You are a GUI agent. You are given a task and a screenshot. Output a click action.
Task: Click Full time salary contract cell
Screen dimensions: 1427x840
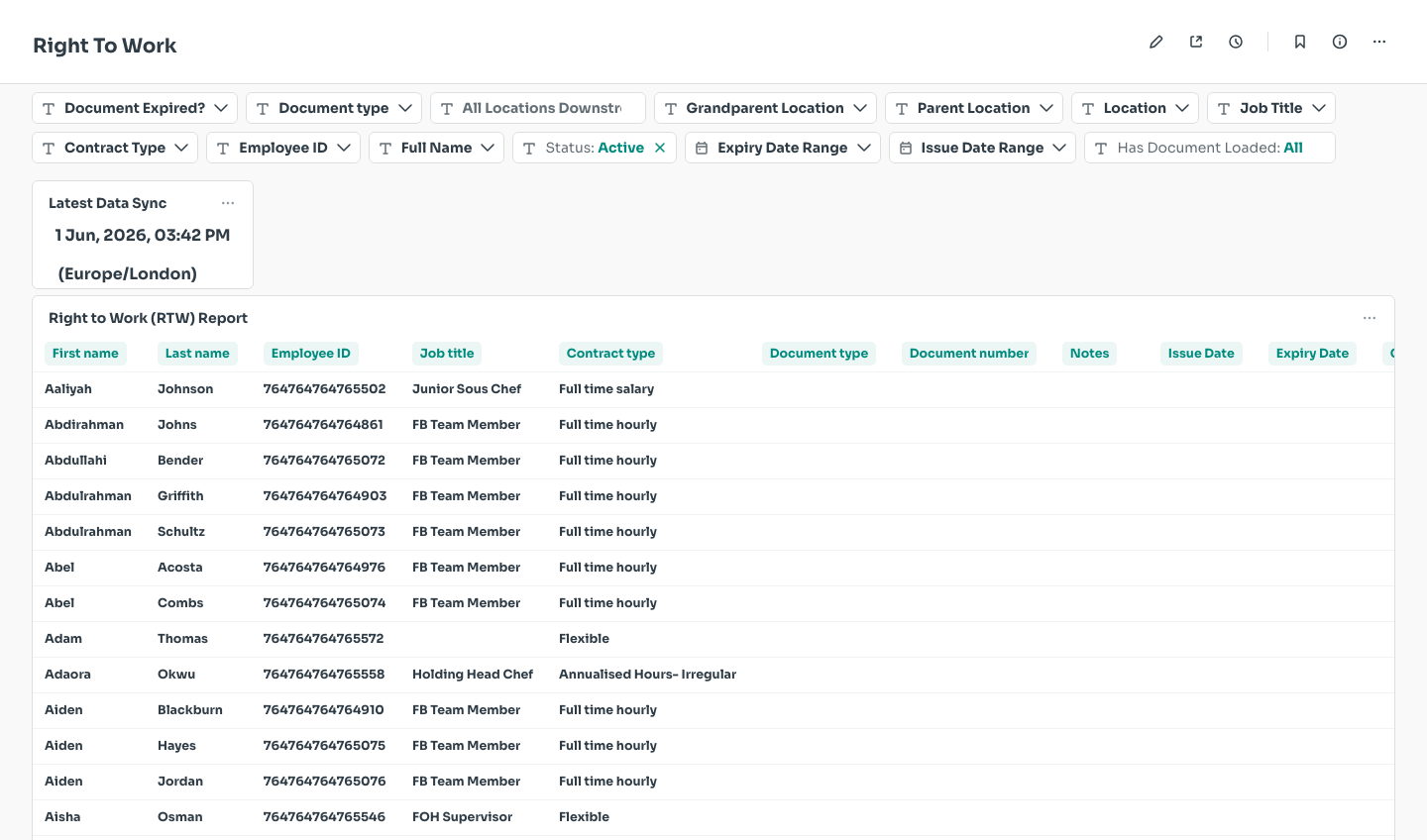click(x=606, y=389)
